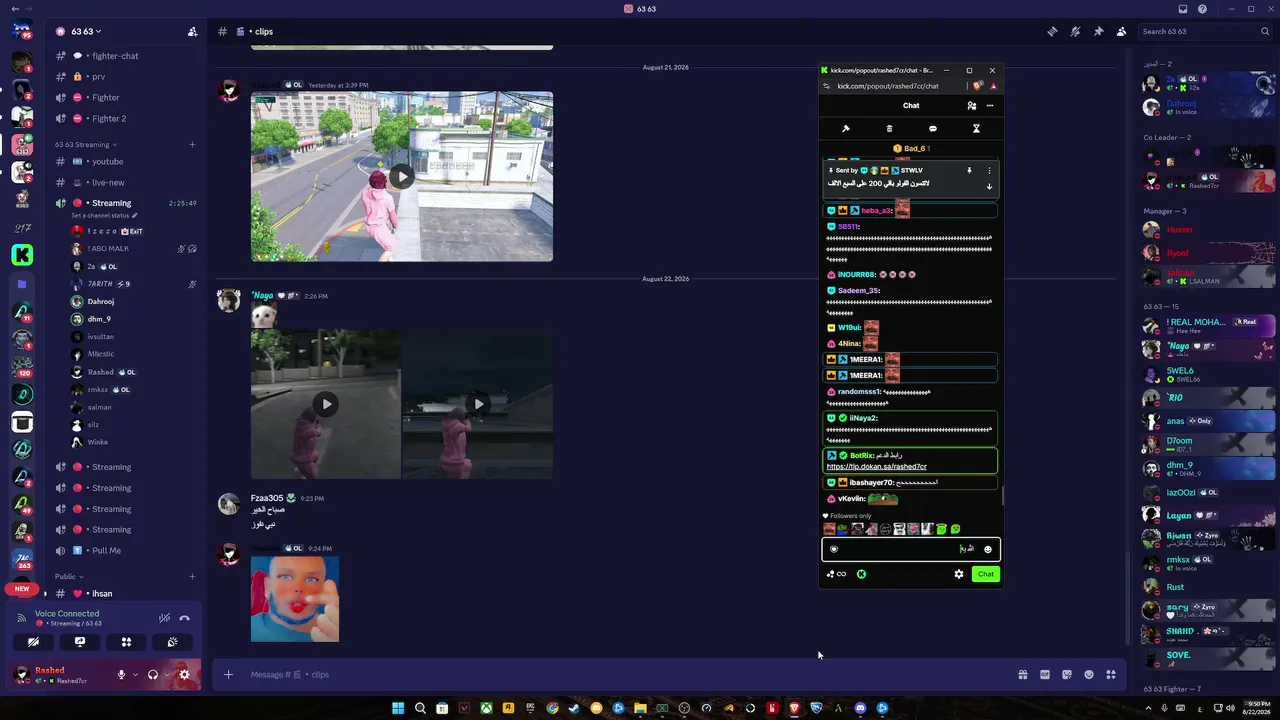The image size is (1280, 720).
Task: Open the tip.dokan.sa/rashed7cr link
Action: click(x=877, y=467)
